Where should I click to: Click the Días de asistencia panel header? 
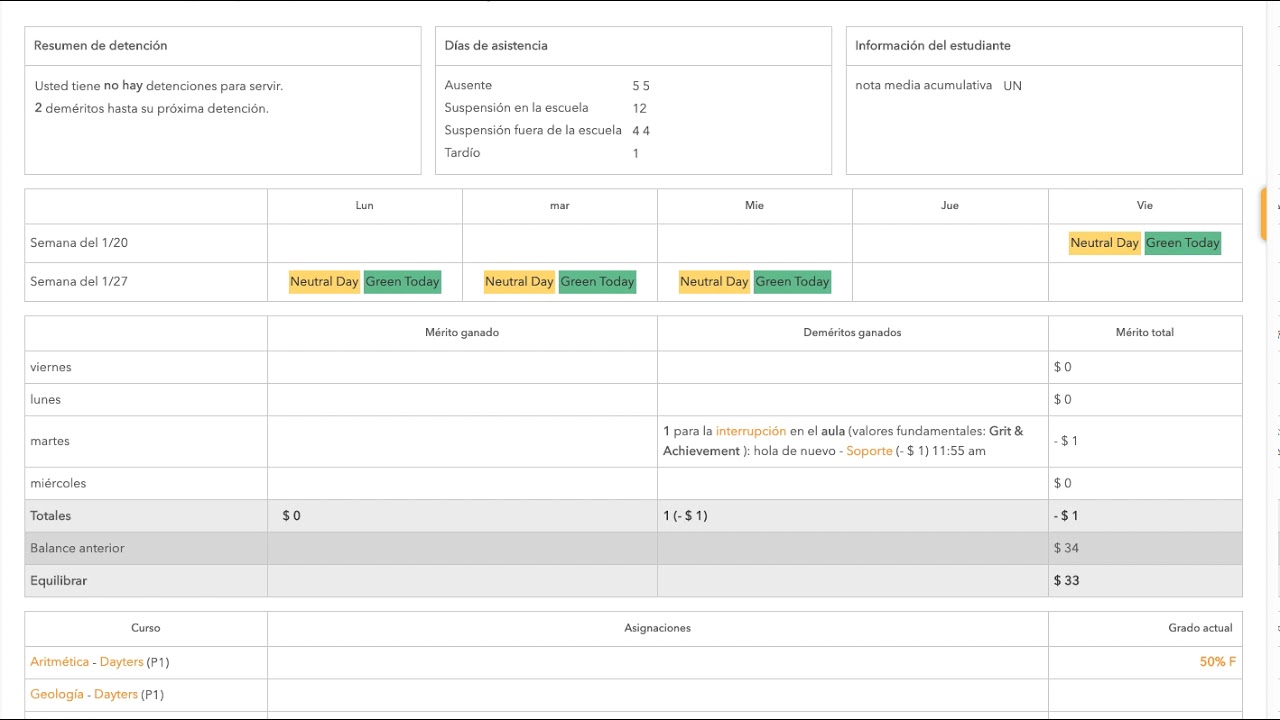click(x=496, y=46)
